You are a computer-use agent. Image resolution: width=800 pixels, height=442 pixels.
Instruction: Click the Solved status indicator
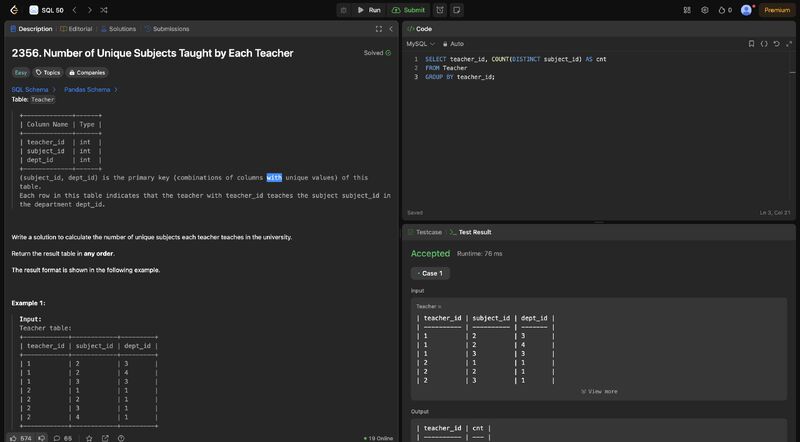pyautogui.click(x=378, y=53)
